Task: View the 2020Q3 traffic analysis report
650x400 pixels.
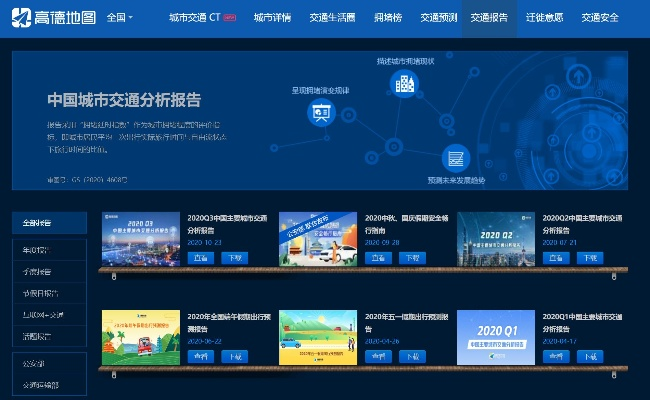Action: [201, 257]
